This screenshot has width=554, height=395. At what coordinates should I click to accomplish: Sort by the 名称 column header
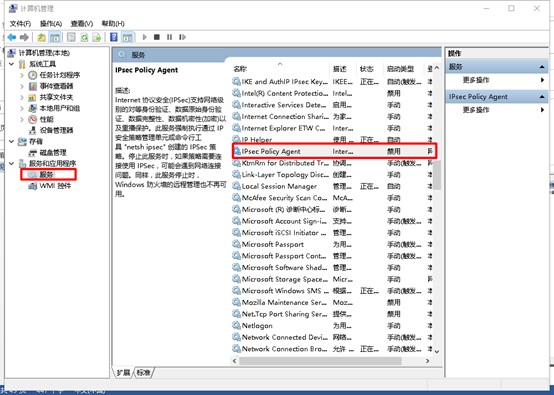[x=281, y=69]
